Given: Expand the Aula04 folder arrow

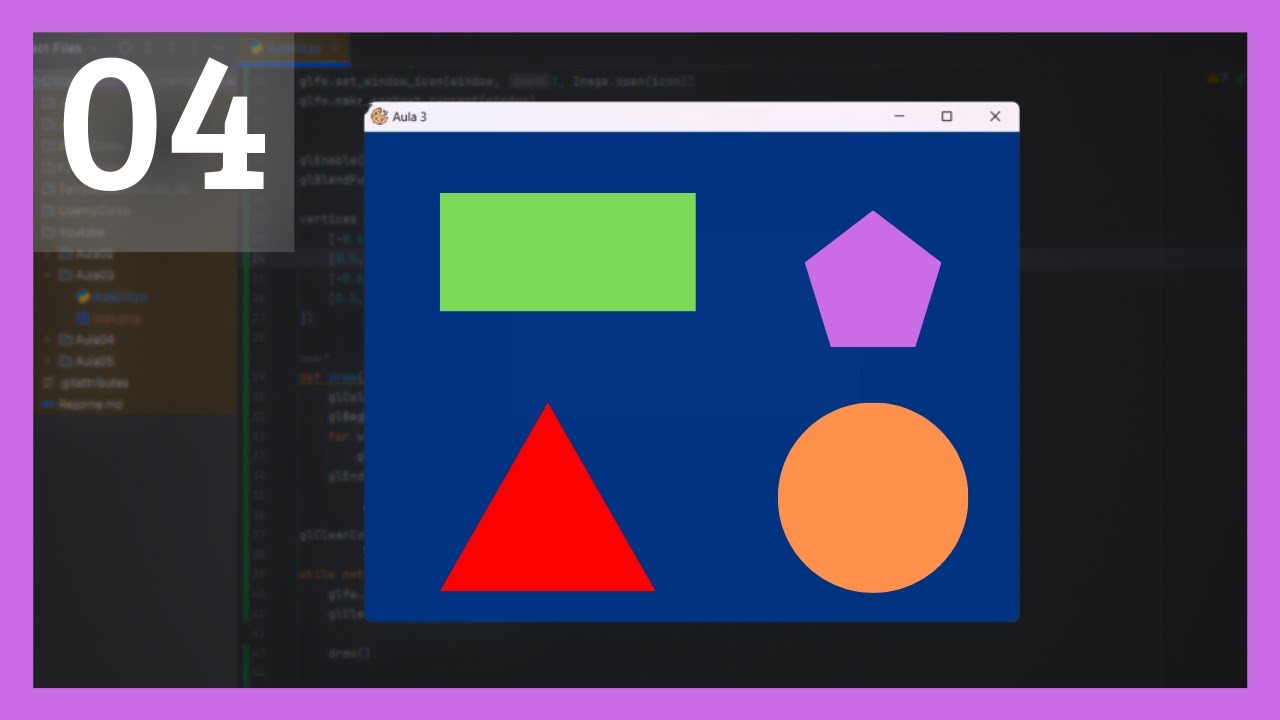Looking at the screenshot, I should pos(47,339).
